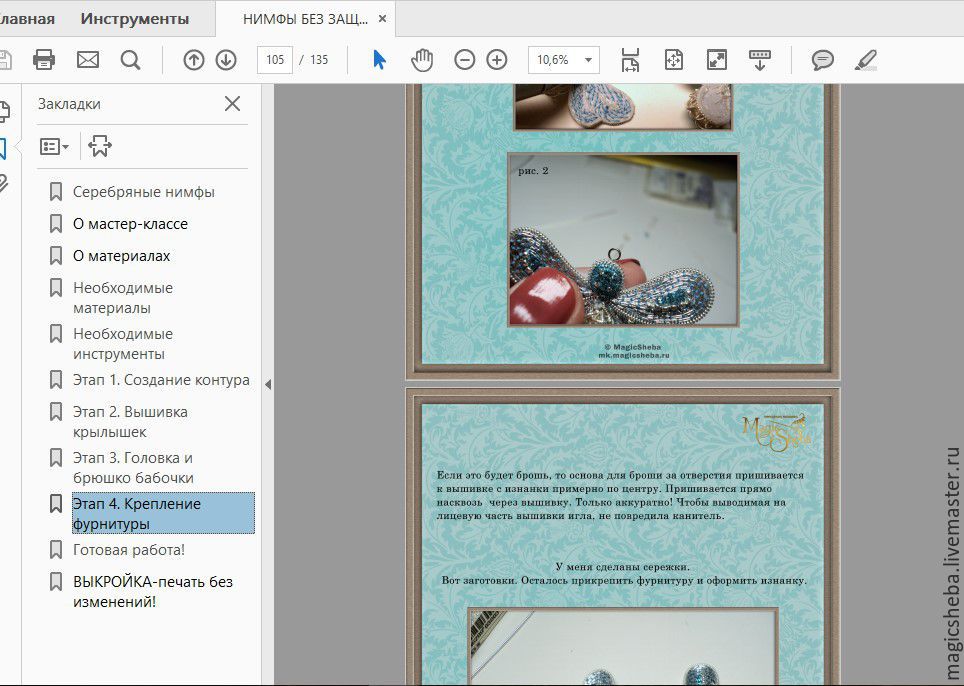Open bookmark Необходимые инструменты
Screen dimensions: 964x686
(123, 344)
